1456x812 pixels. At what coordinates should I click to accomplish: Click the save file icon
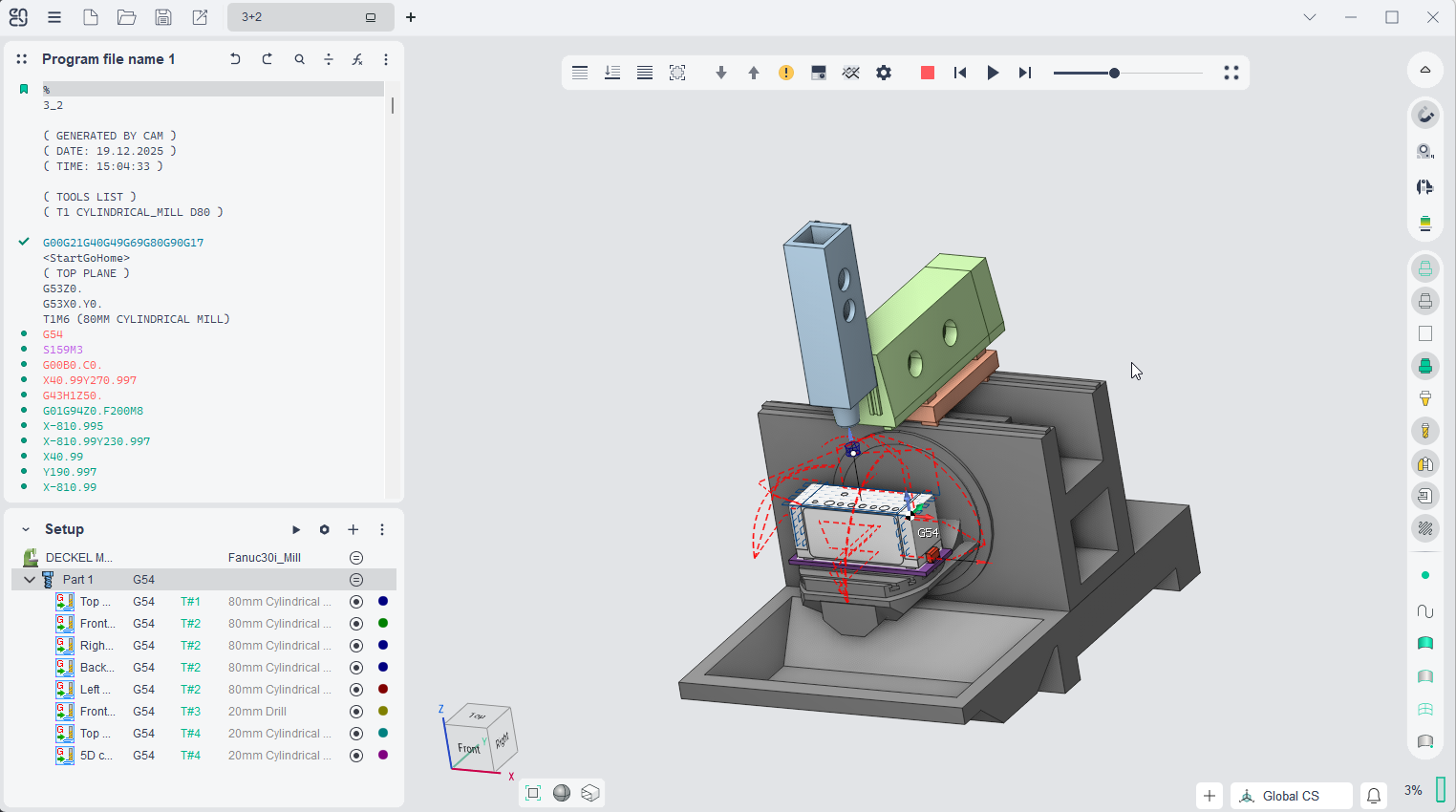click(x=163, y=17)
